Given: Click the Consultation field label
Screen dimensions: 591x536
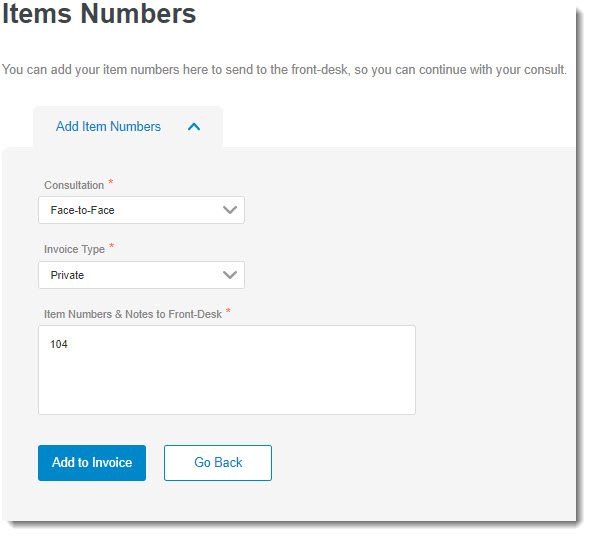Looking at the screenshot, I should [x=74, y=185].
